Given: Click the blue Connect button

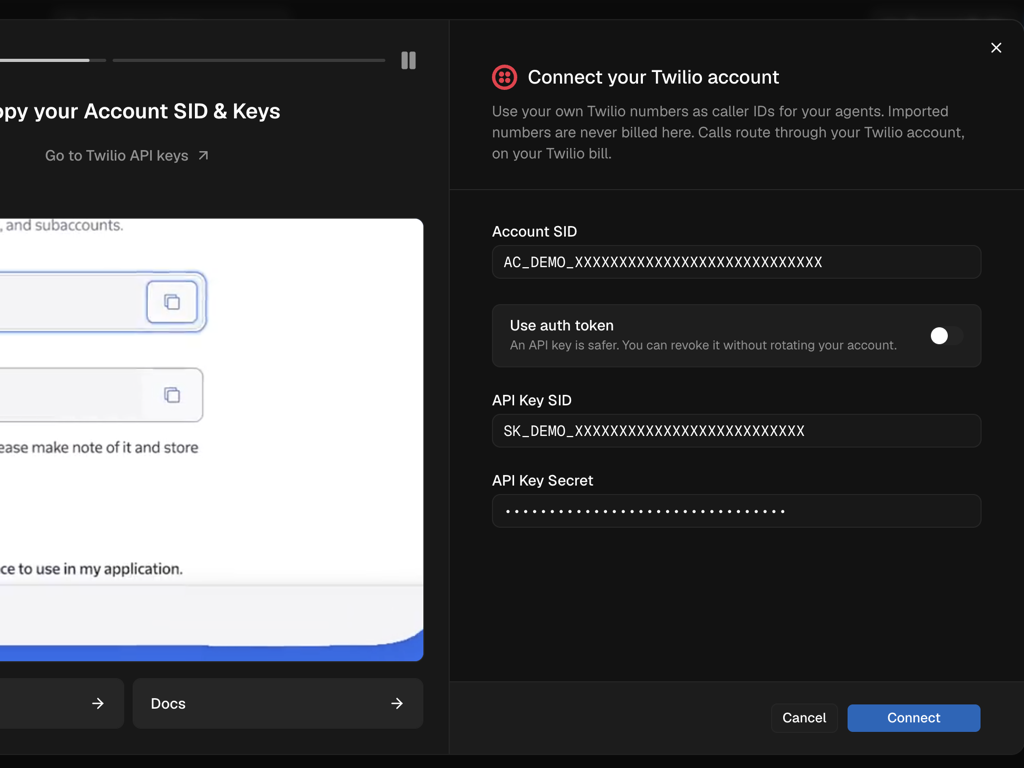Looking at the screenshot, I should point(914,718).
